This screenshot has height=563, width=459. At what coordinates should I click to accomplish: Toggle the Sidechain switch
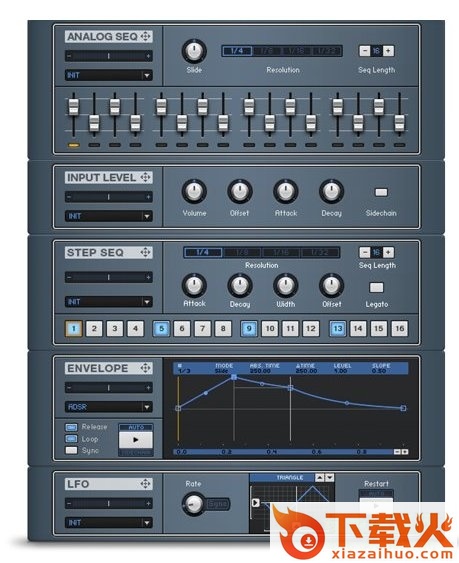tap(381, 192)
